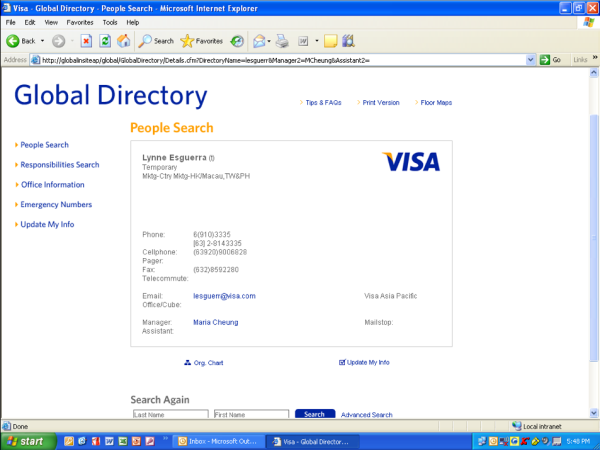This screenshot has height=450, width=600.
Task: Expand the Edit button dropdown arrow
Action: (x=317, y=41)
